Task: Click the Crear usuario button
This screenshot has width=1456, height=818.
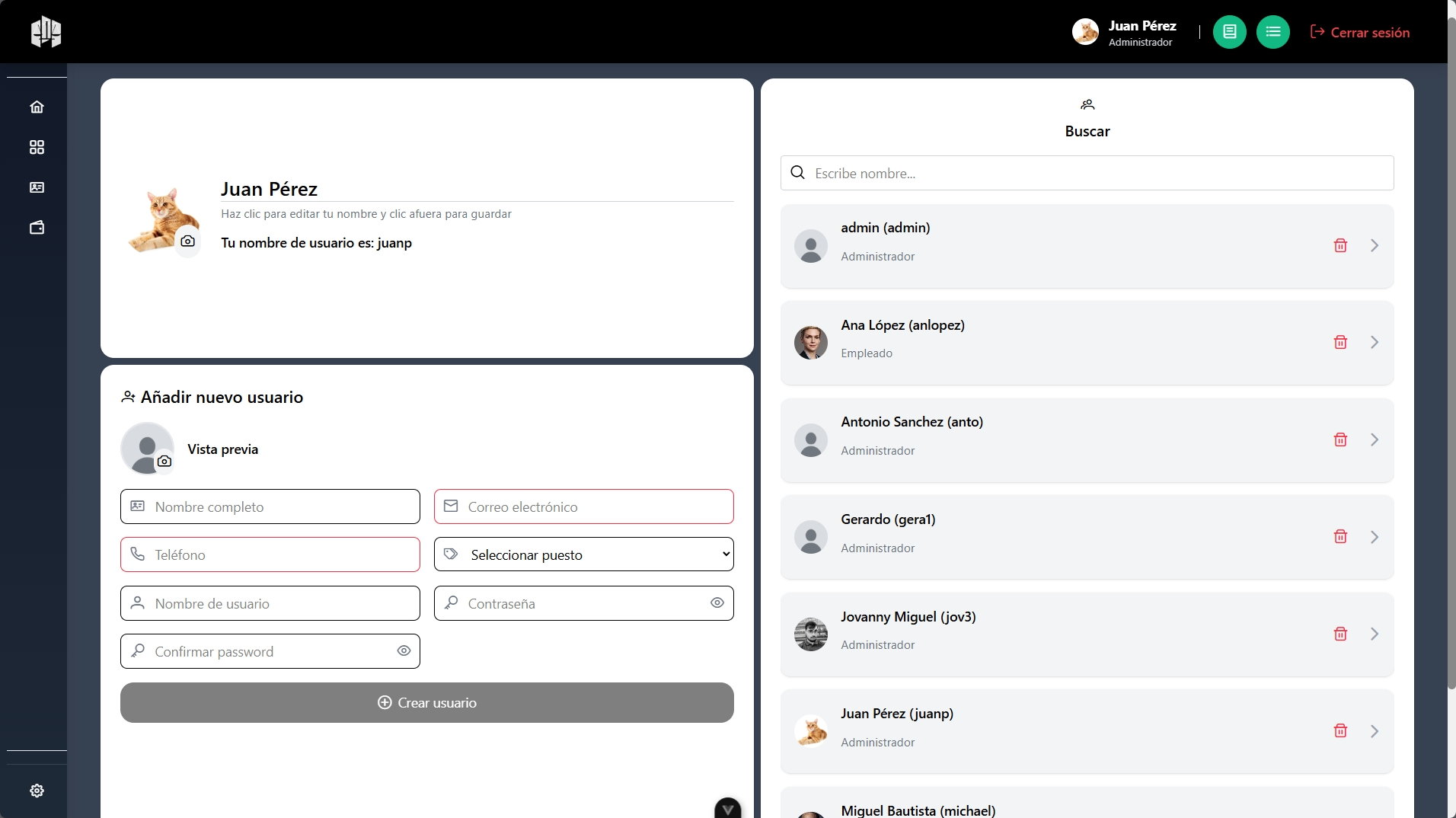Action: [x=427, y=702]
